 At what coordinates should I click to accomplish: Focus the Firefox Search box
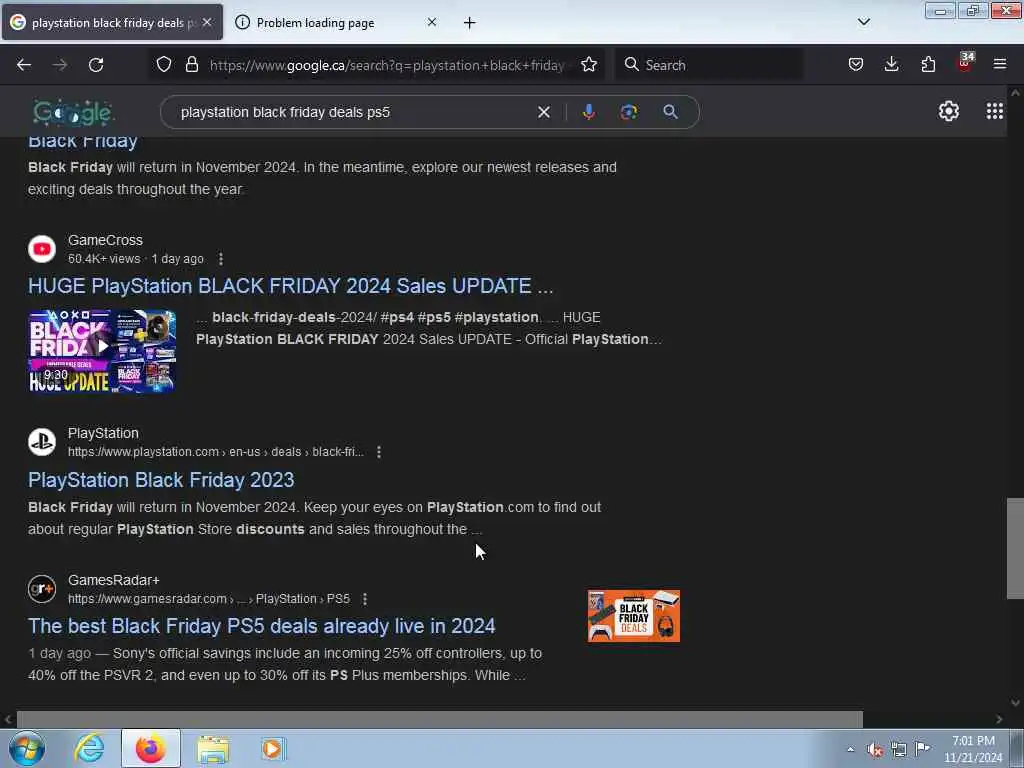[x=709, y=65]
